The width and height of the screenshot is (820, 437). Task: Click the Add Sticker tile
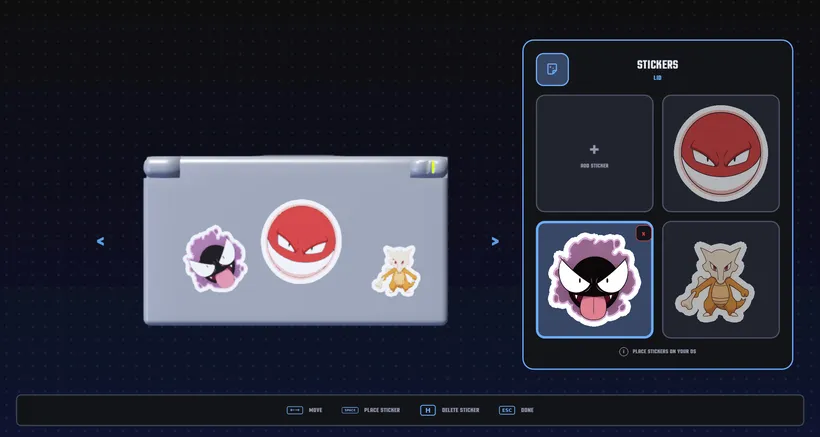pos(595,153)
